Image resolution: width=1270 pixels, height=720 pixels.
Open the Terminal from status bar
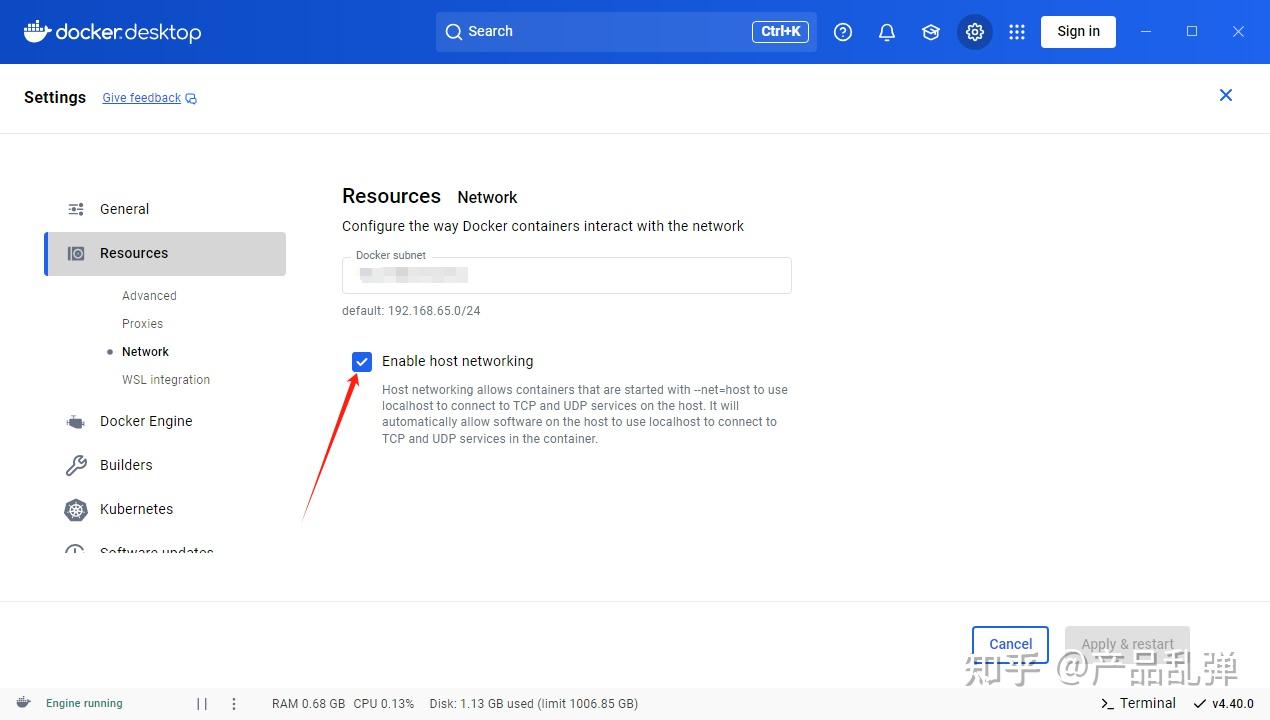coord(1138,703)
